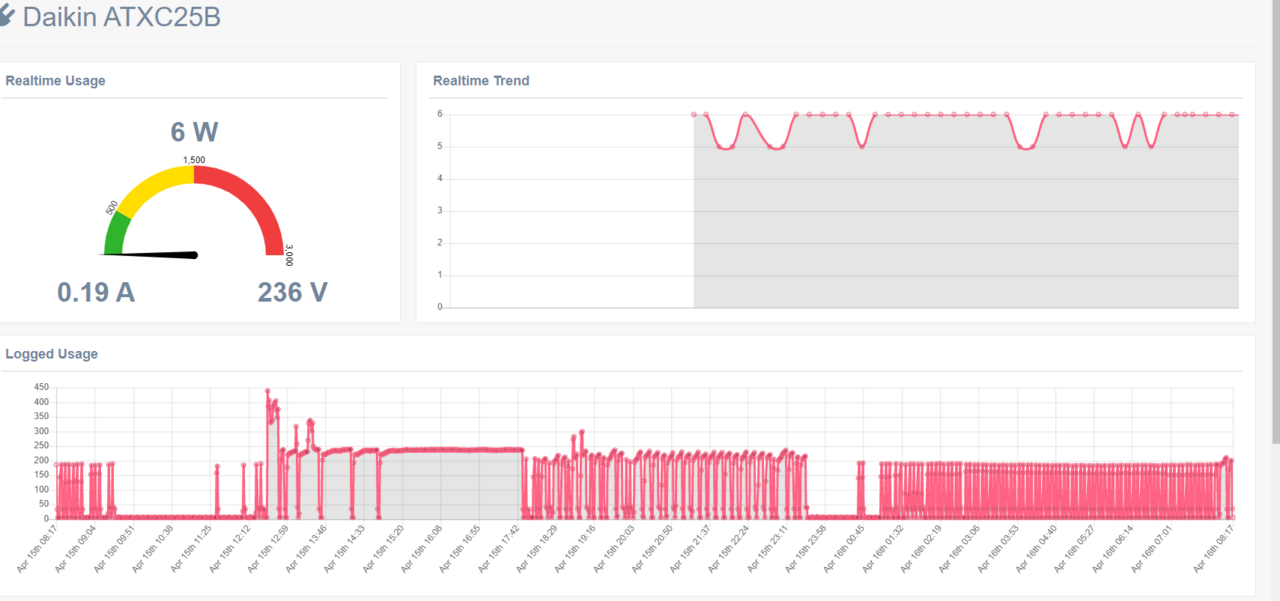Viewport: 1280px width, 601px height.
Task: Click the highest peak in Logged Usage chart
Action: point(267,392)
